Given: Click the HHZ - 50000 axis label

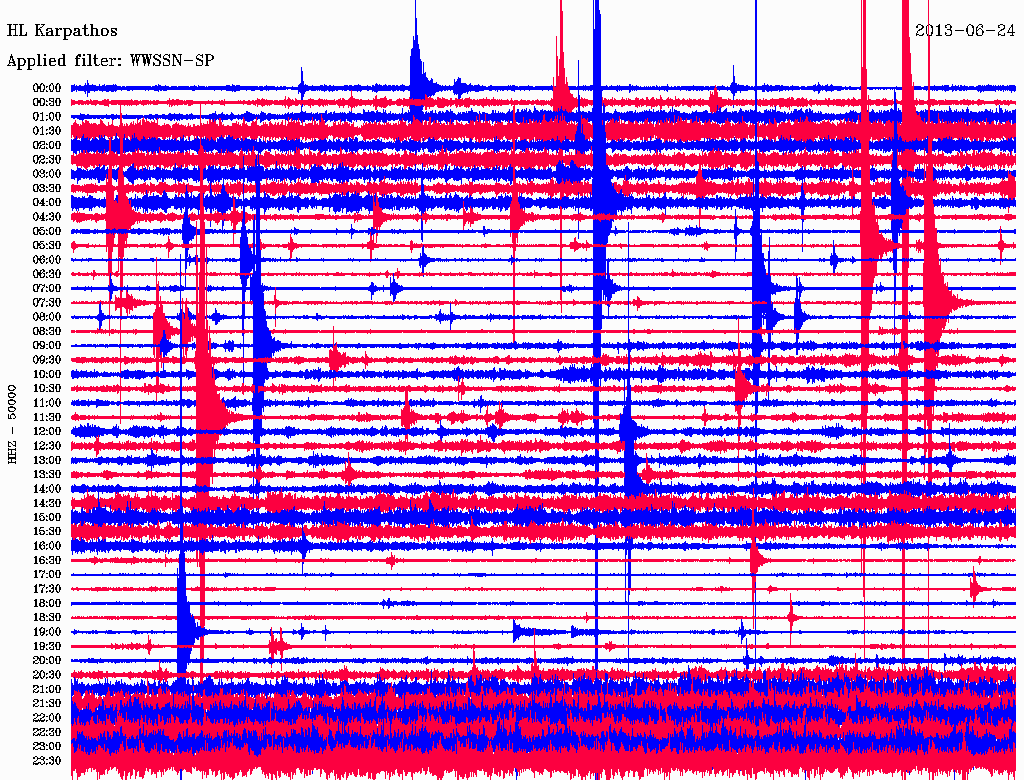Looking at the screenshot, I should point(13,424).
